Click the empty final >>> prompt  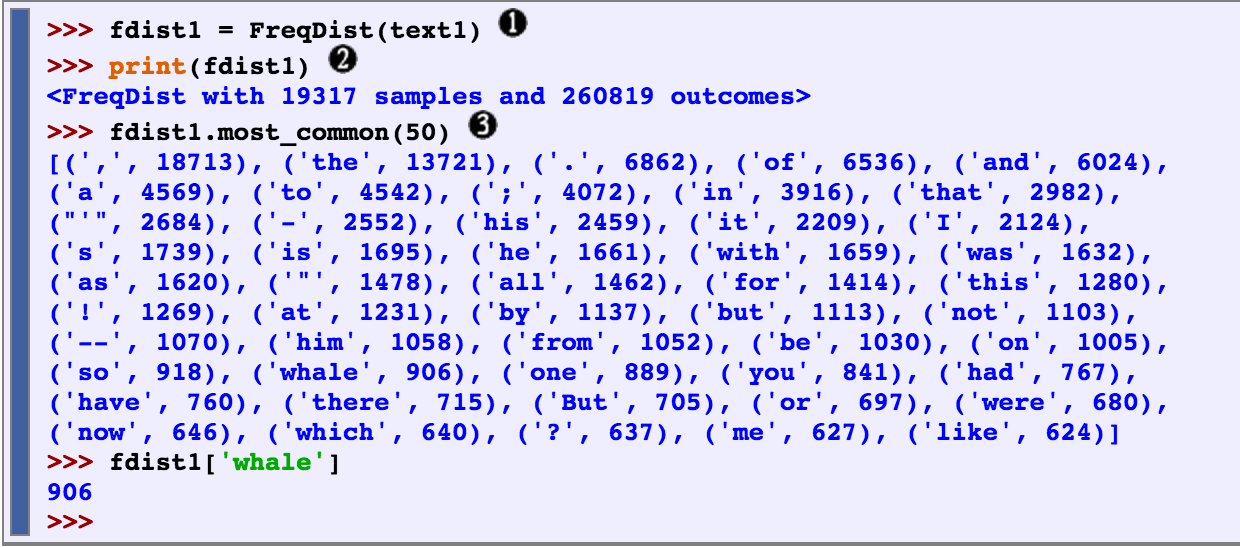(x=69, y=522)
